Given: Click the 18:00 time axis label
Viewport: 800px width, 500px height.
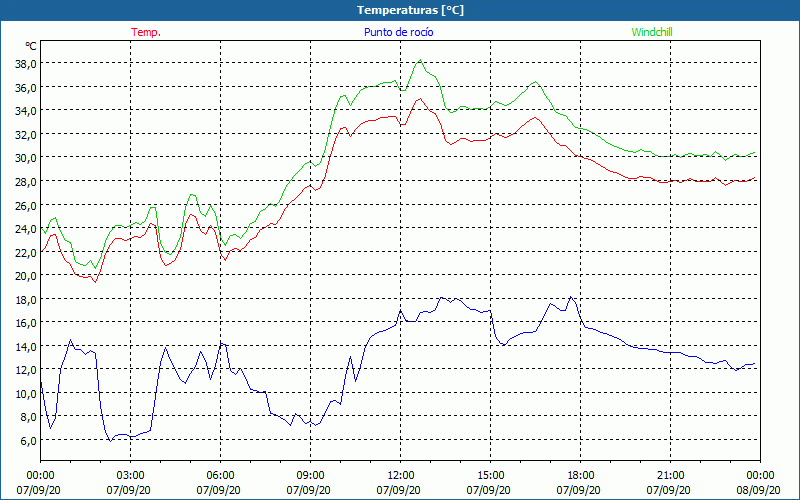Looking at the screenshot, I should point(581,476).
